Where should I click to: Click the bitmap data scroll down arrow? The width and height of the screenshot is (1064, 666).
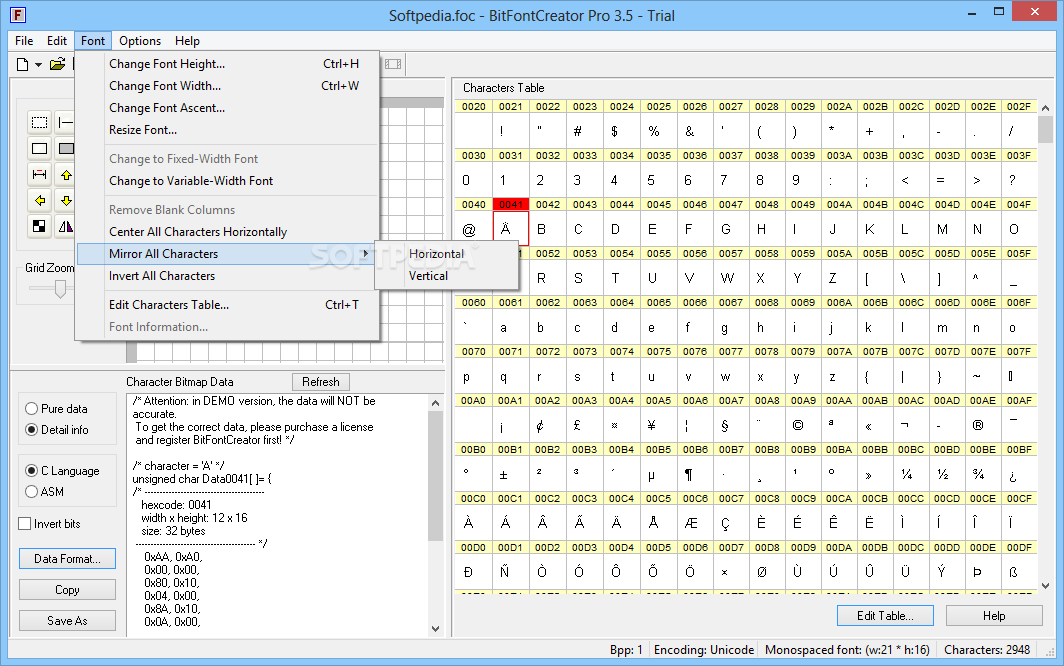[x=436, y=629]
